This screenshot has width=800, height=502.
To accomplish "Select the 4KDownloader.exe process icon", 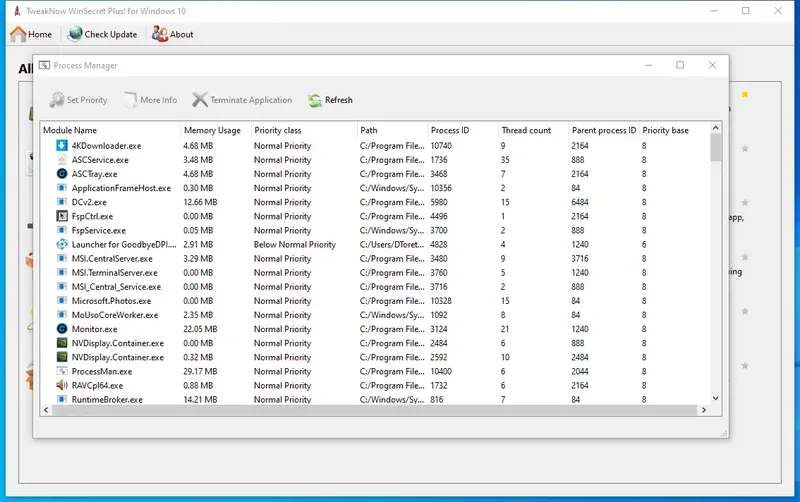I will coord(62,145).
